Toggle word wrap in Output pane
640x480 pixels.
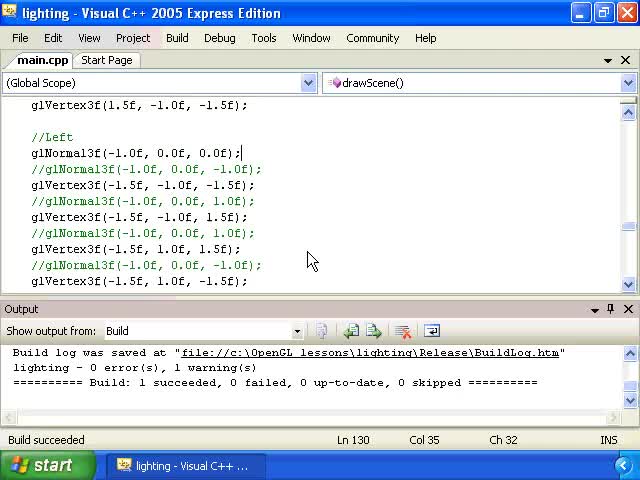coord(432,331)
